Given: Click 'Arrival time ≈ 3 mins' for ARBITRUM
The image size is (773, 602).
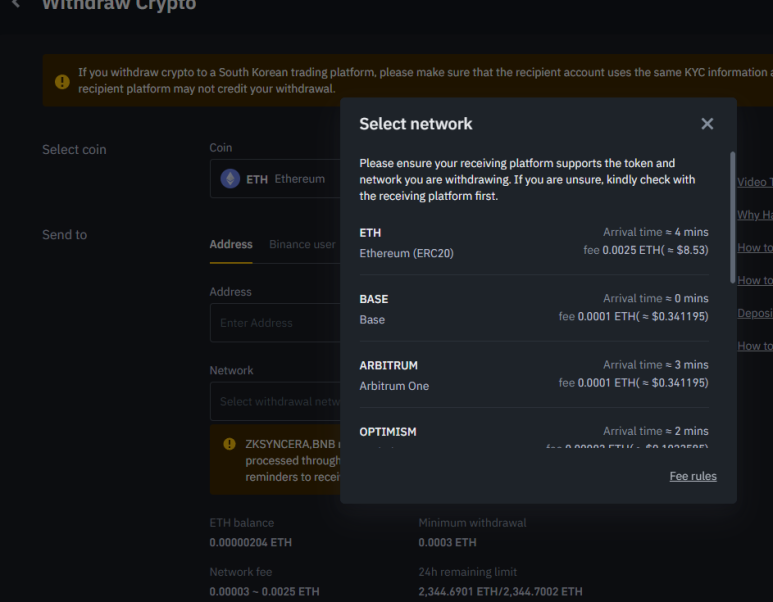Looking at the screenshot, I should (x=656, y=365).
